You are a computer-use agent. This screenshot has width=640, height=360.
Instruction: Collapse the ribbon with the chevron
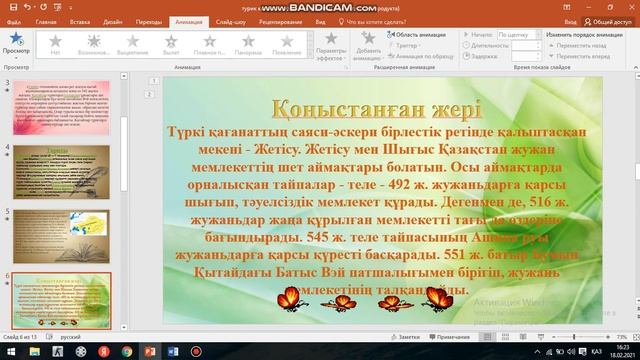point(636,67)
